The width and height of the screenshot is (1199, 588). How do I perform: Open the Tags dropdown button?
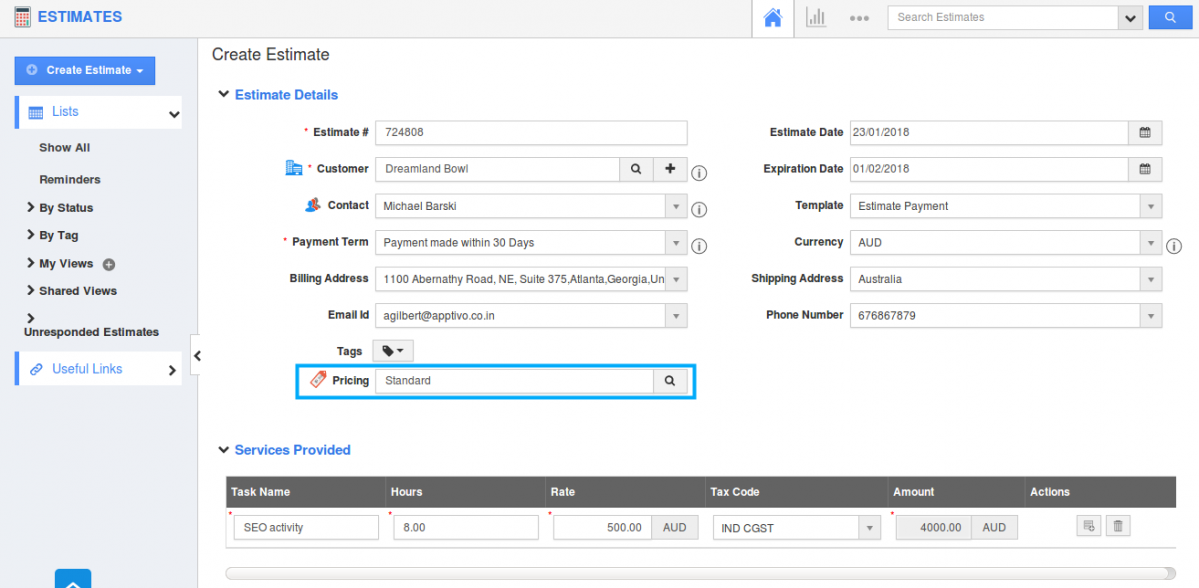coord(393,351)
